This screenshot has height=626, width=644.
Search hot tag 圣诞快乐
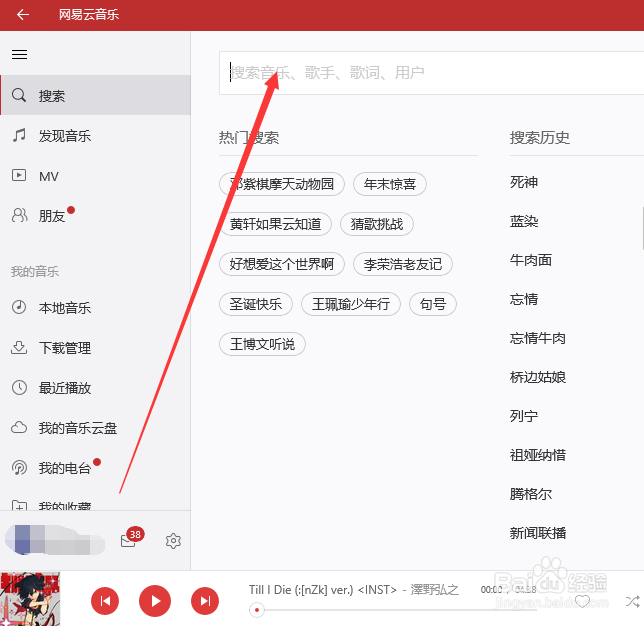256,304
